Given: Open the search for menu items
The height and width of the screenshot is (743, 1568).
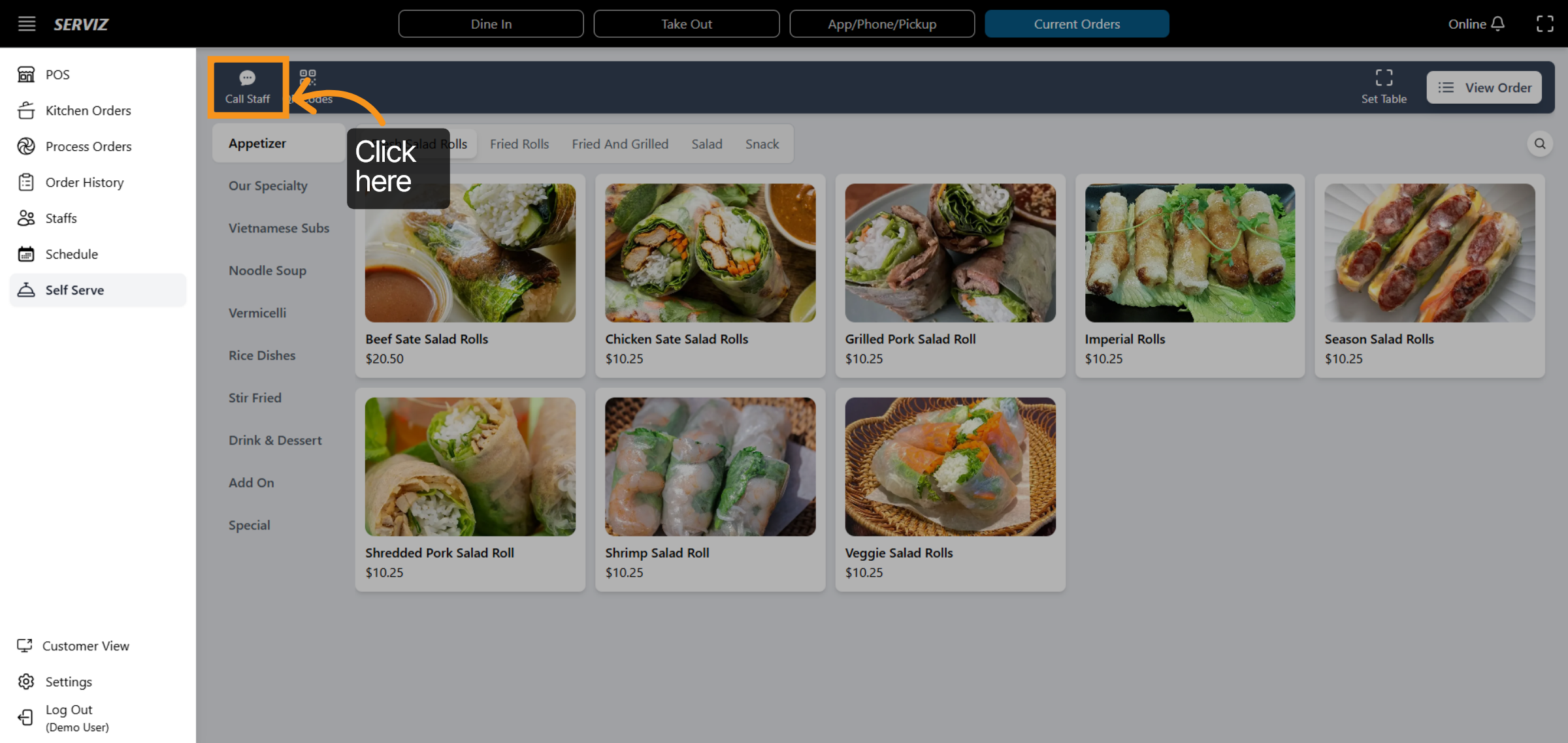Looking at the screenshot, I should click(1540, 144).
